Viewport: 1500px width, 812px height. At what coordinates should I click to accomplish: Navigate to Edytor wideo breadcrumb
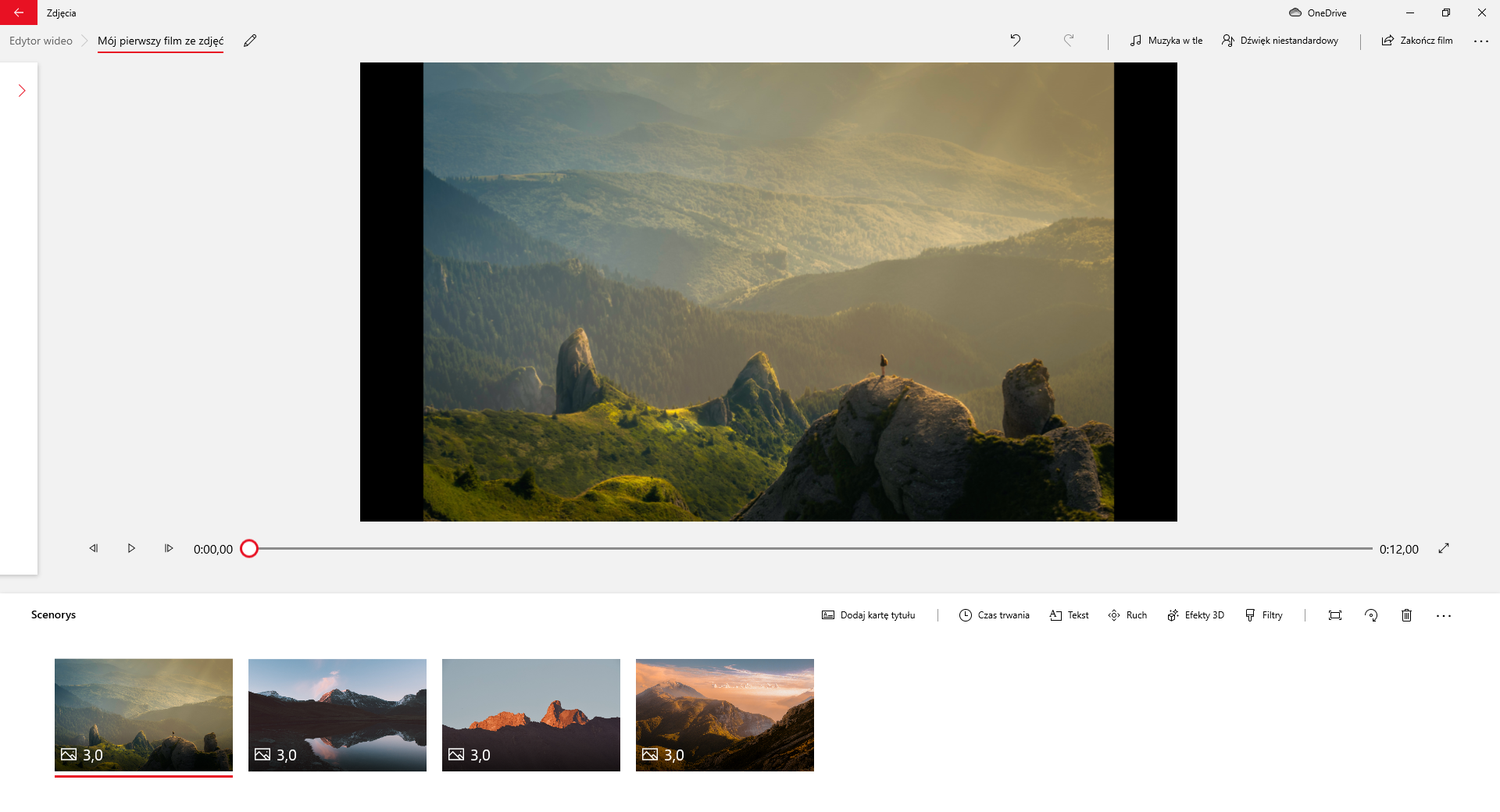coord(41,41)
